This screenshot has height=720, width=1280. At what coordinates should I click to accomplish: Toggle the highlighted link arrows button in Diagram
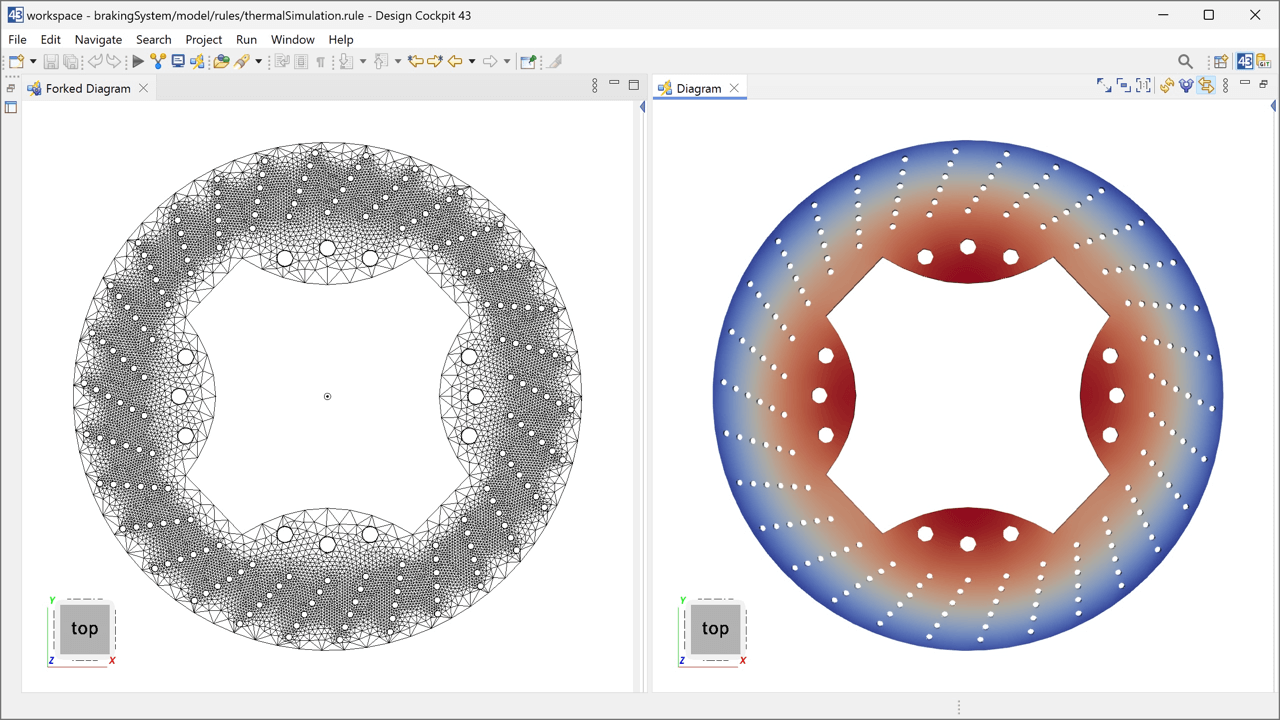tap(1206, 86)
